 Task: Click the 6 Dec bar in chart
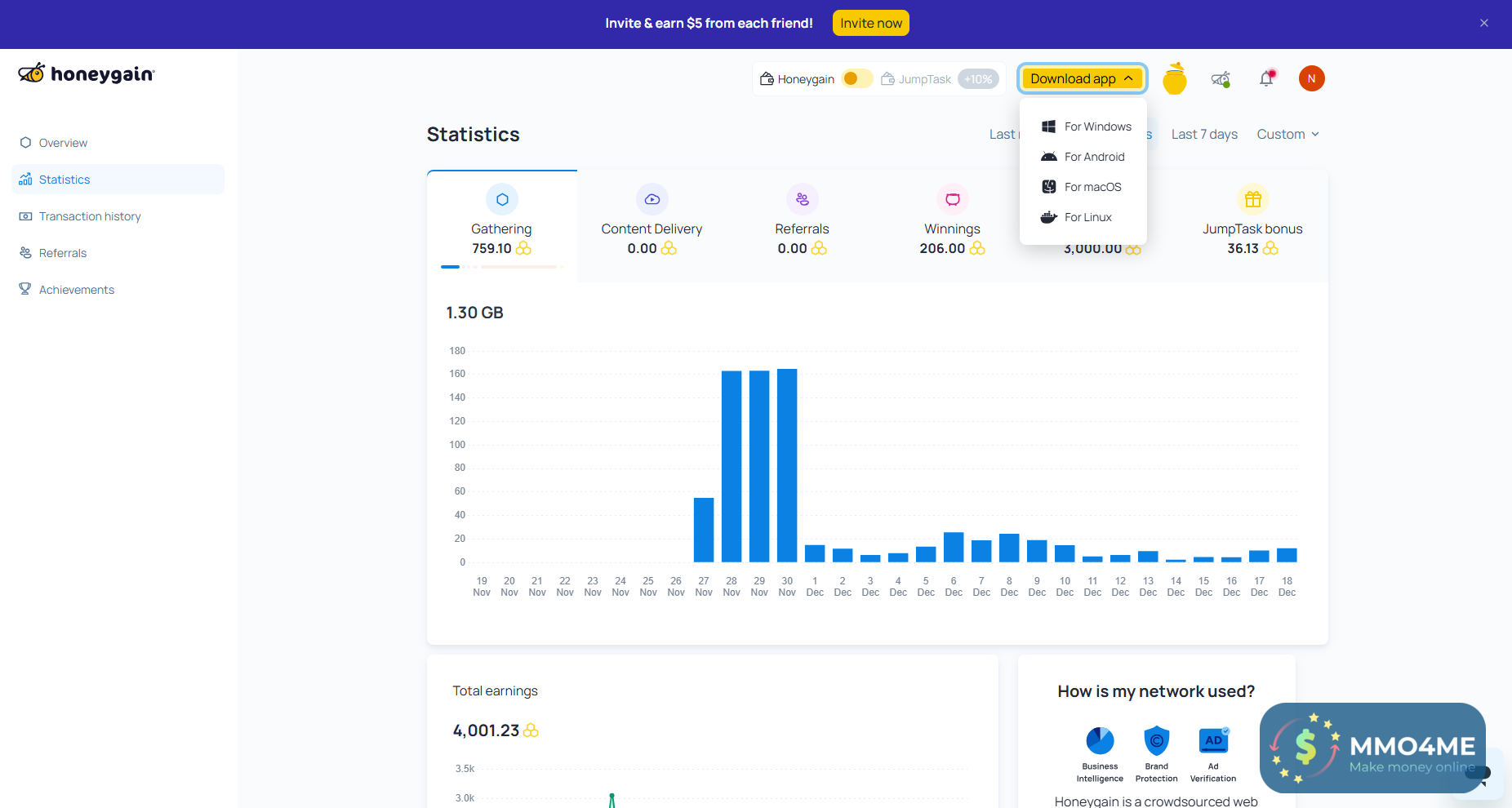point(954,547)
